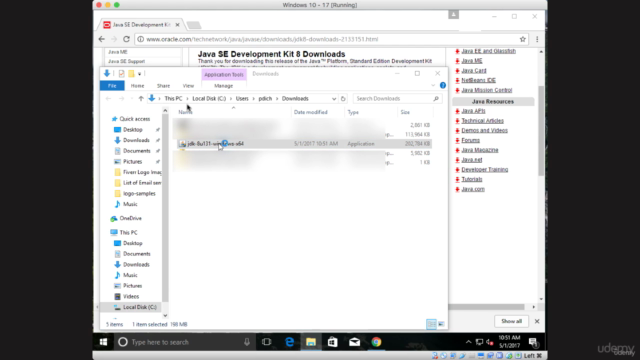Select the Manage tab under Application Tools
640x360 pixels.
pos(223,86)
